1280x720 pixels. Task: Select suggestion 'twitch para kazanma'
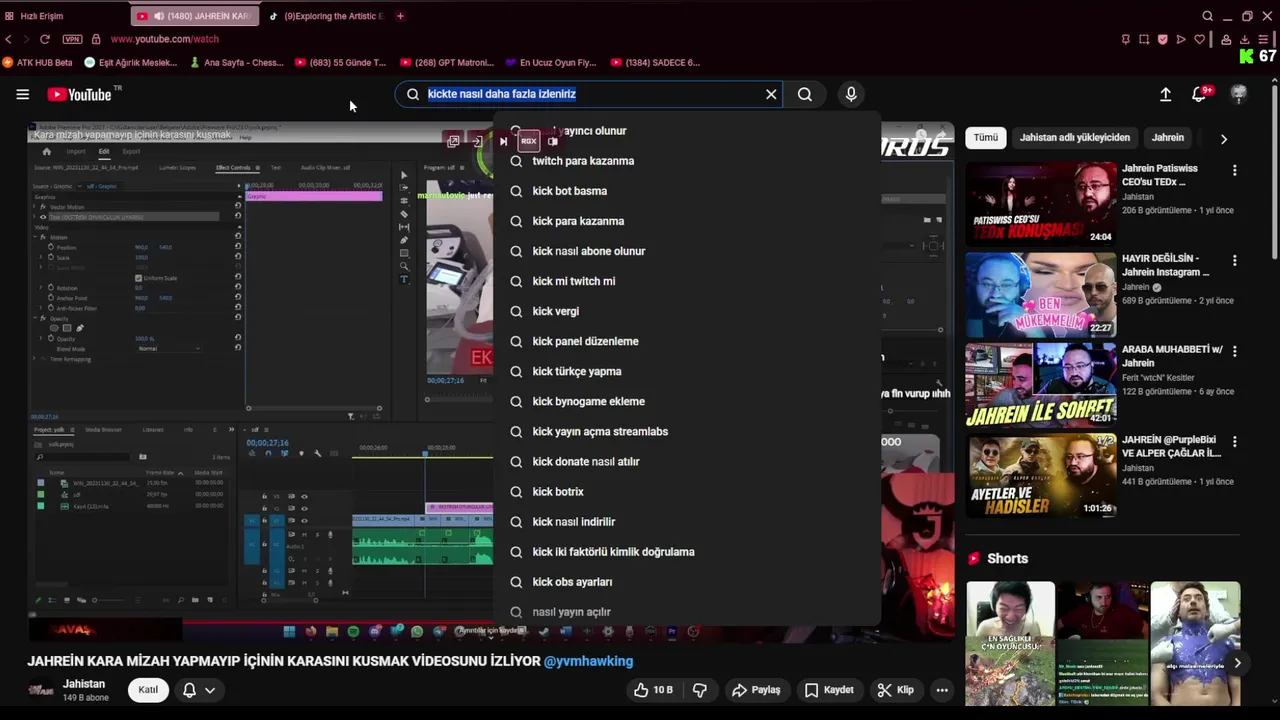click(687, 161)
